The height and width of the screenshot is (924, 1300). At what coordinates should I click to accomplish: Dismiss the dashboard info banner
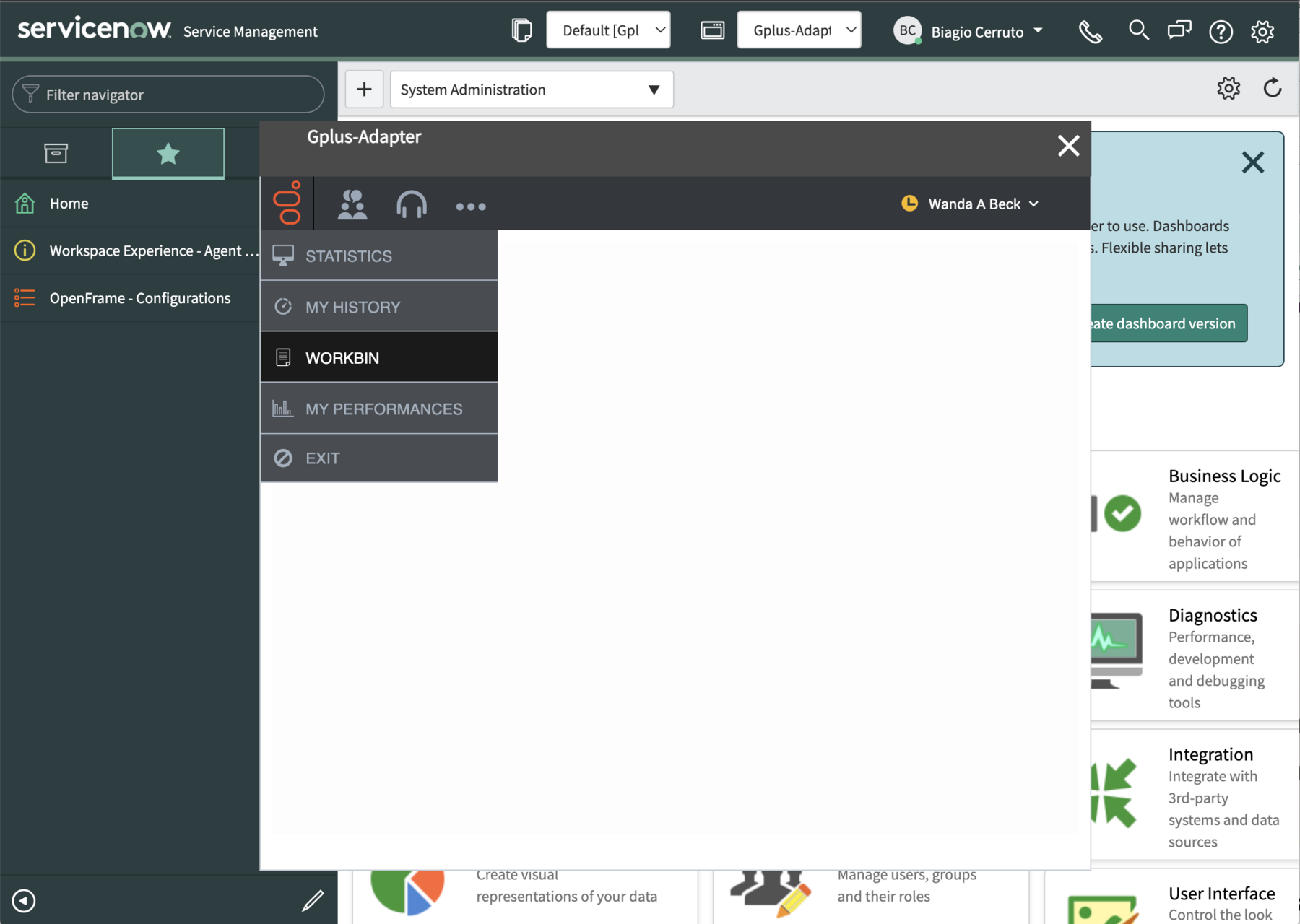(1253, 162)
